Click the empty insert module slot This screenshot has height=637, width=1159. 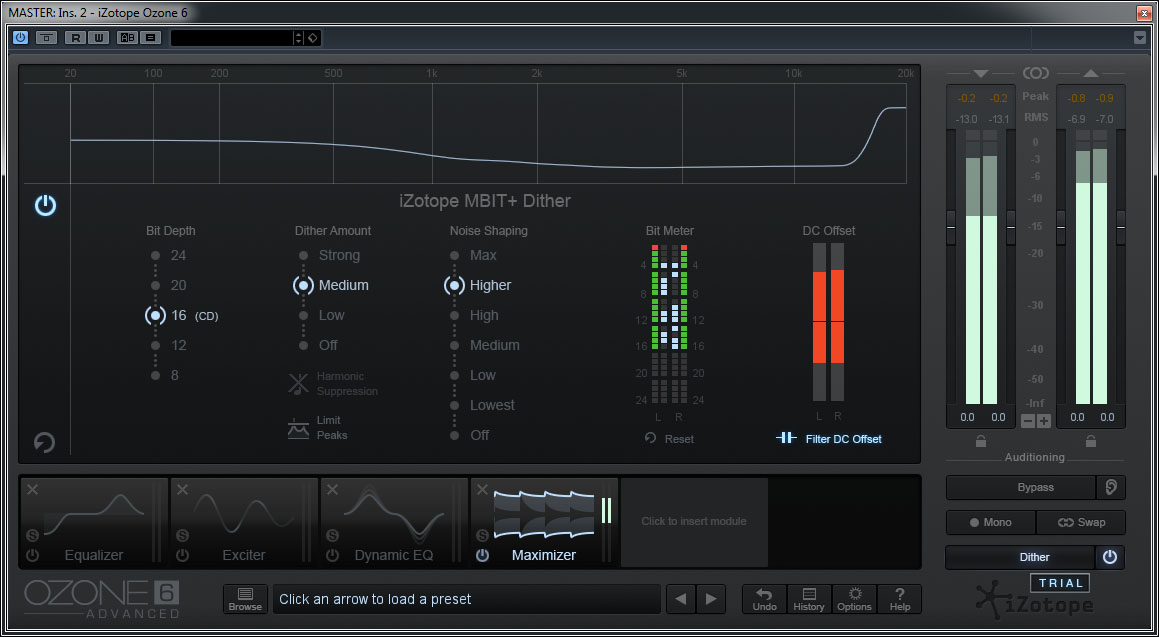point(694,521)
